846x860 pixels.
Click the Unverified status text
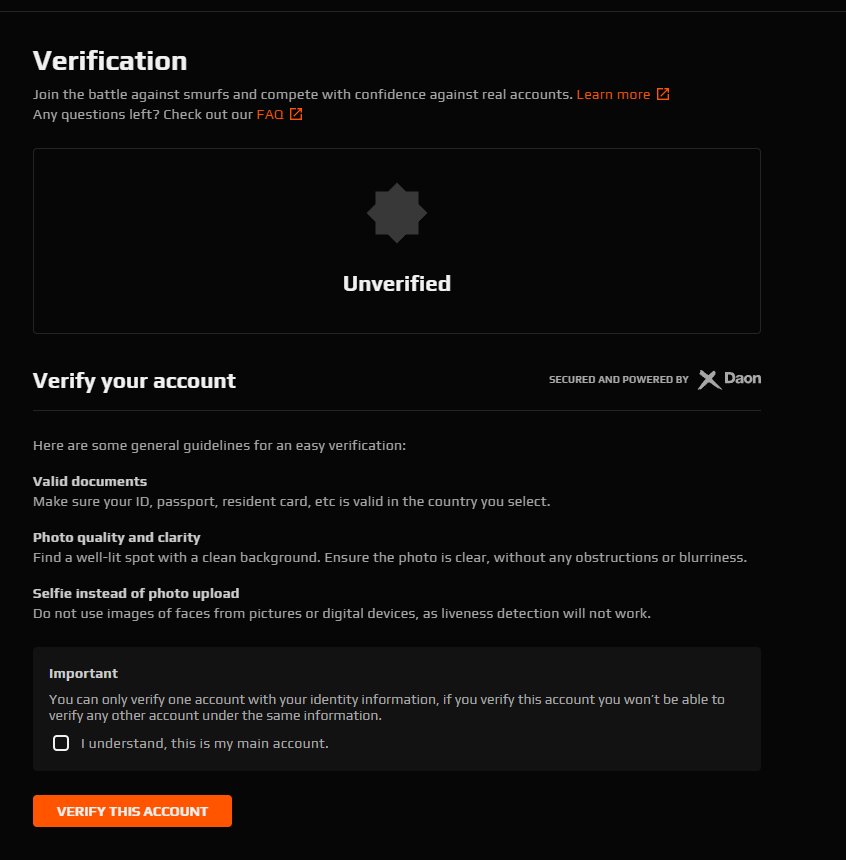[x=397, y=284]
